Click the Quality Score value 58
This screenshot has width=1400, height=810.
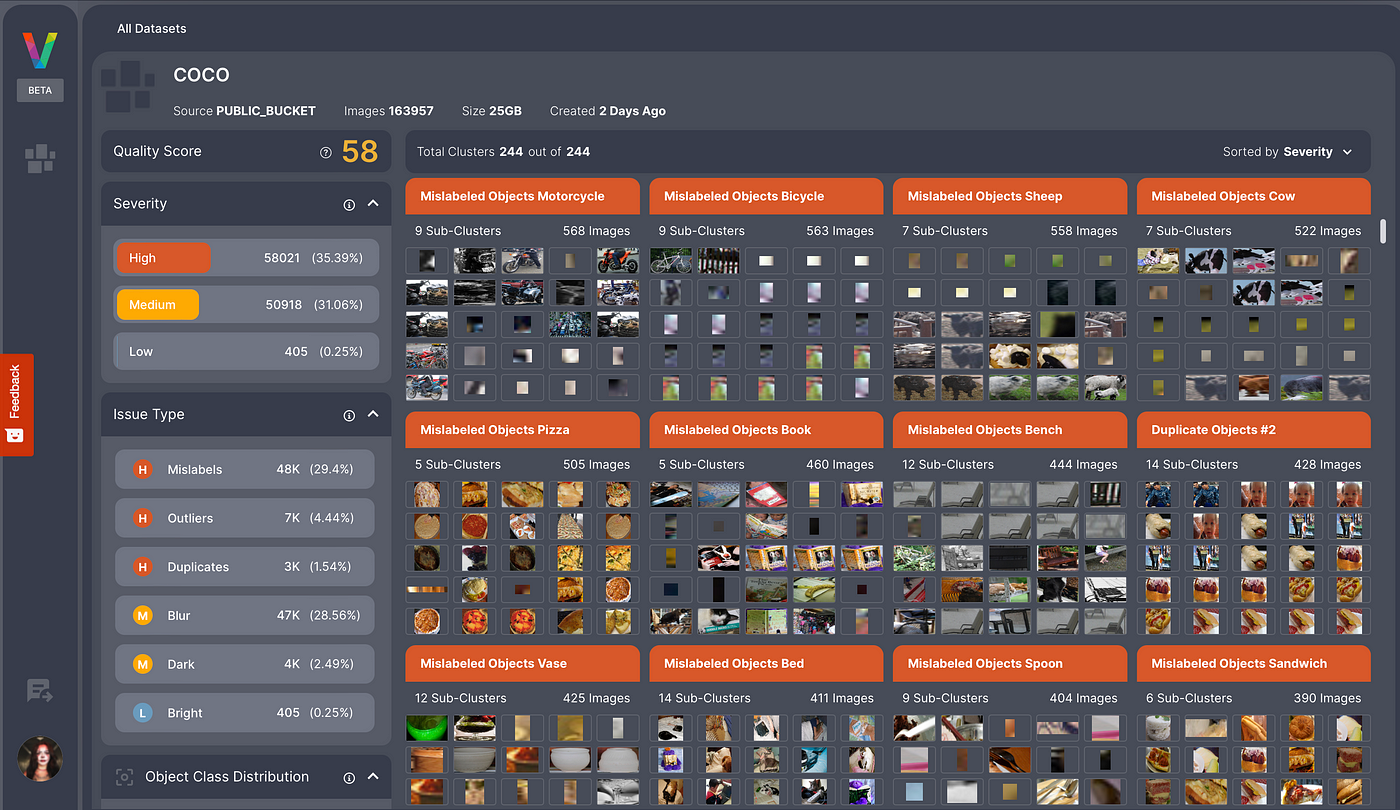[360, 151]
